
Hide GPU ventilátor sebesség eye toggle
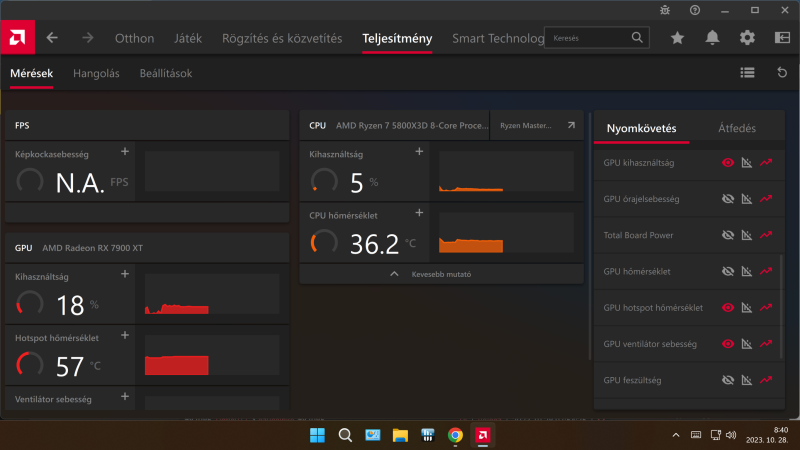pos(728,344)
